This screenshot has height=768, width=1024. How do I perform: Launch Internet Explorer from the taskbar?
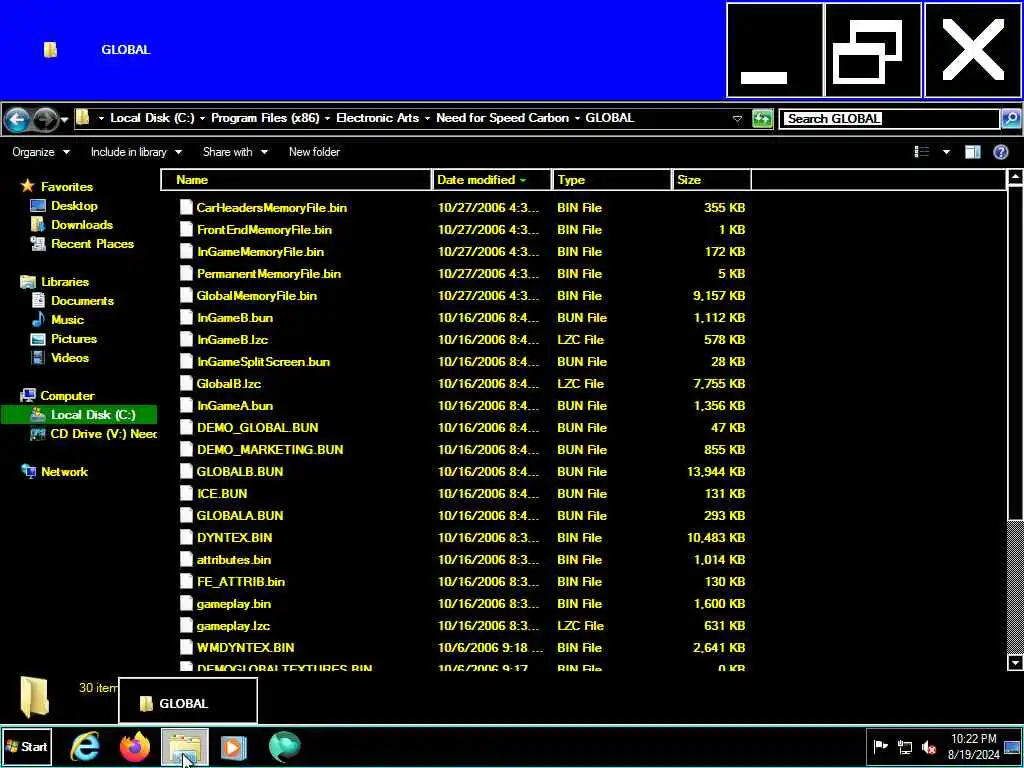click(x=85, y=746)
